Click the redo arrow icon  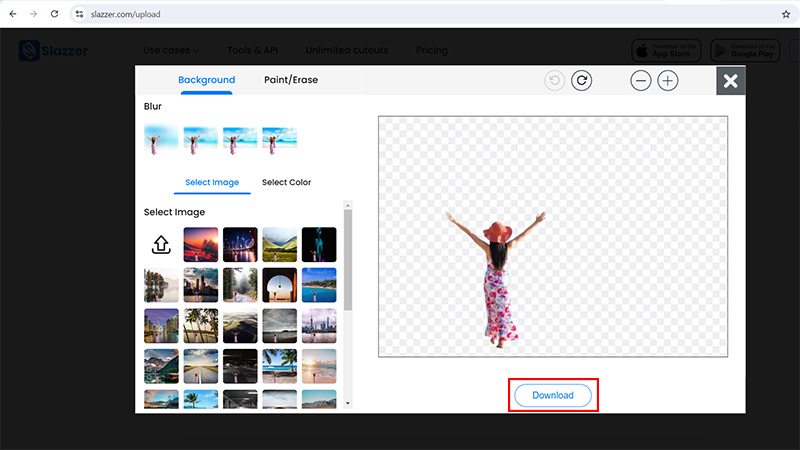click(581, 81)
